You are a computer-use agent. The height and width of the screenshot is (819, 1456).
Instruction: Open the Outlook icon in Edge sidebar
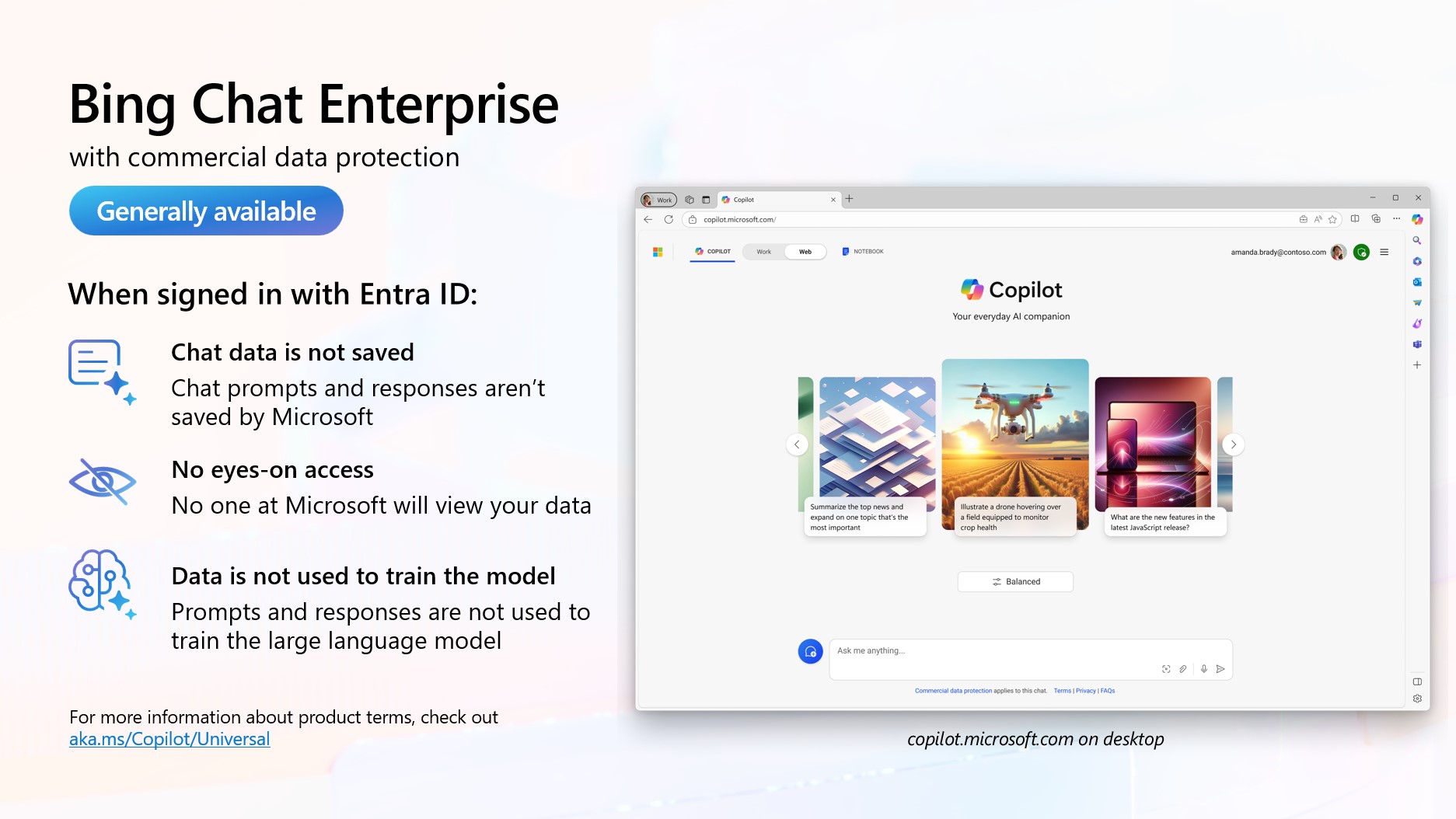tap(1417, 282)
